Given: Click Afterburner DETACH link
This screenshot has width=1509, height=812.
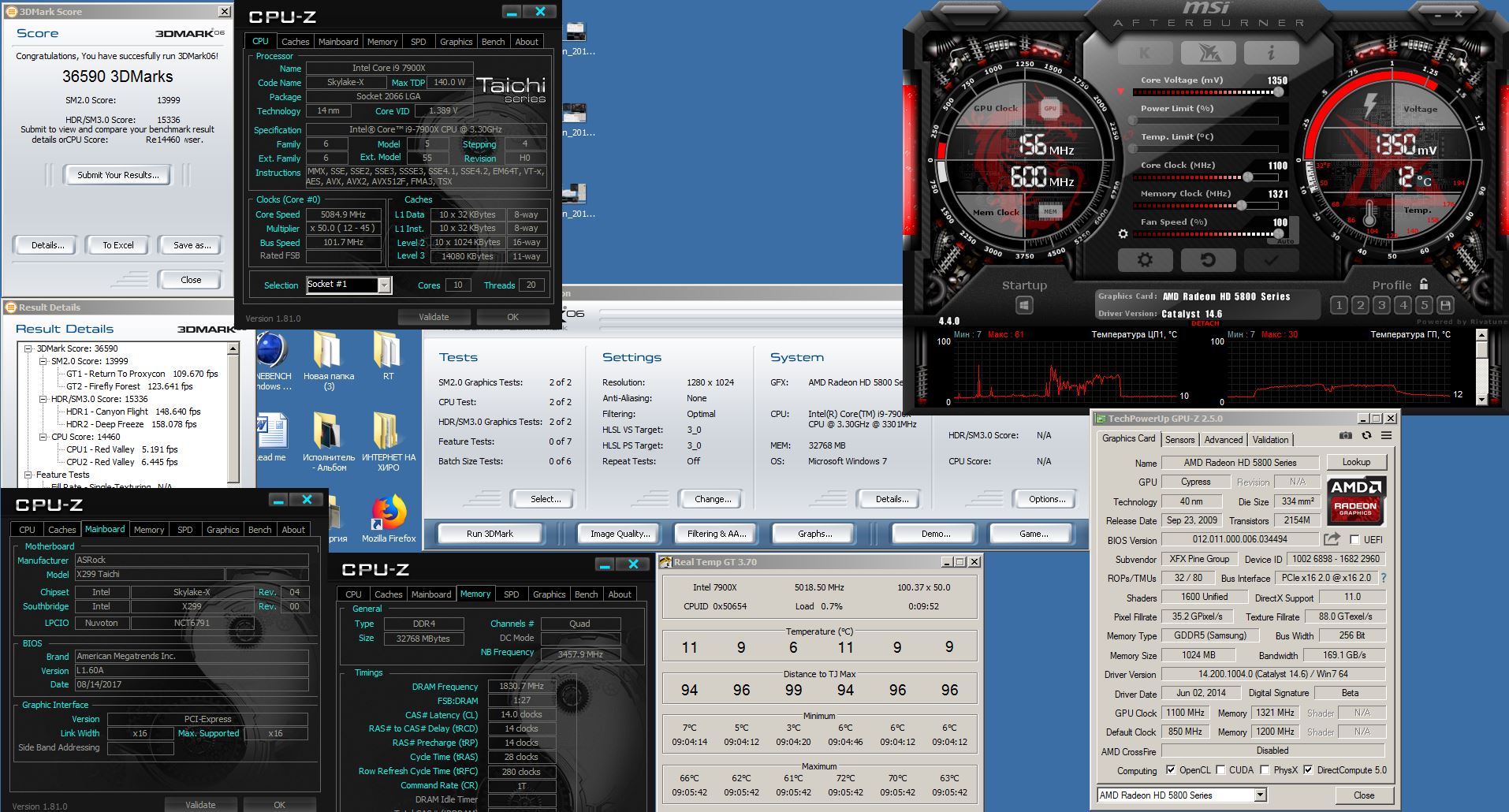Looking at the screenshot, I should pos(1205,323).
